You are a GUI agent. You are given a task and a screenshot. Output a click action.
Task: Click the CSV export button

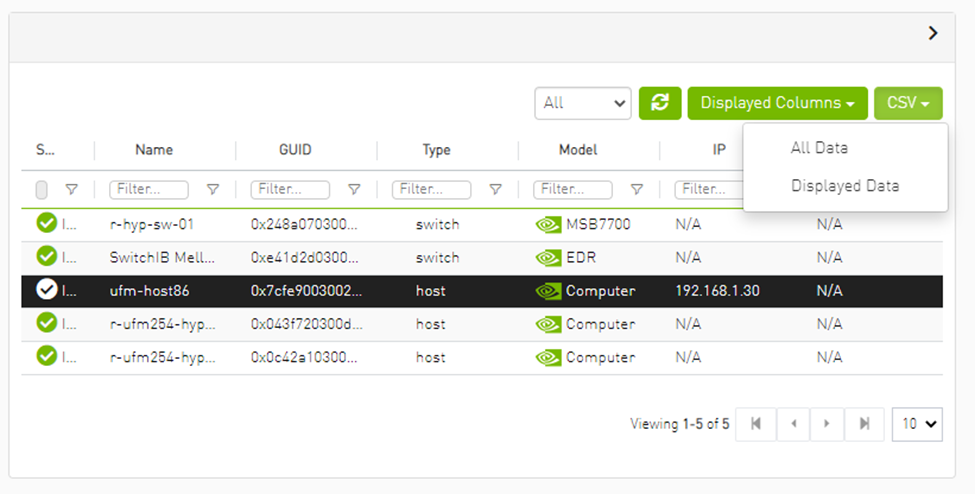click(x=908, y=103)
